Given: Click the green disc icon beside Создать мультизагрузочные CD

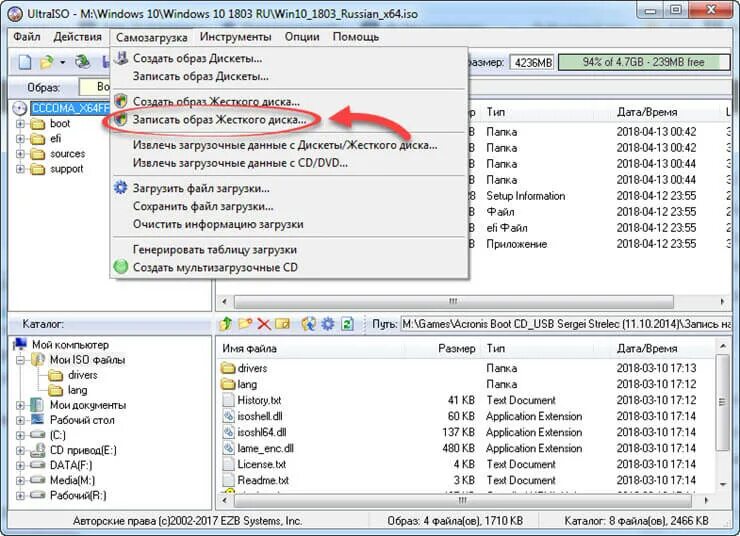Looking at the screenshot, I should pos(121,267).
